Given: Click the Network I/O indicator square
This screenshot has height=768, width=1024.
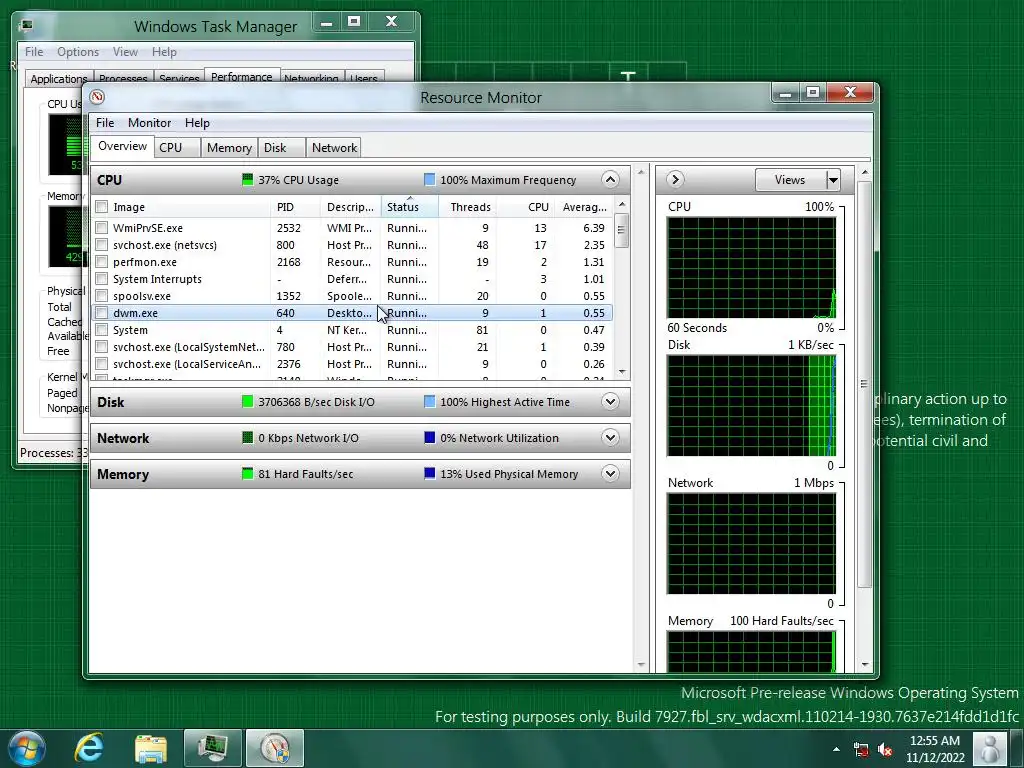Looking at the screenshot, I should point(248,438).
